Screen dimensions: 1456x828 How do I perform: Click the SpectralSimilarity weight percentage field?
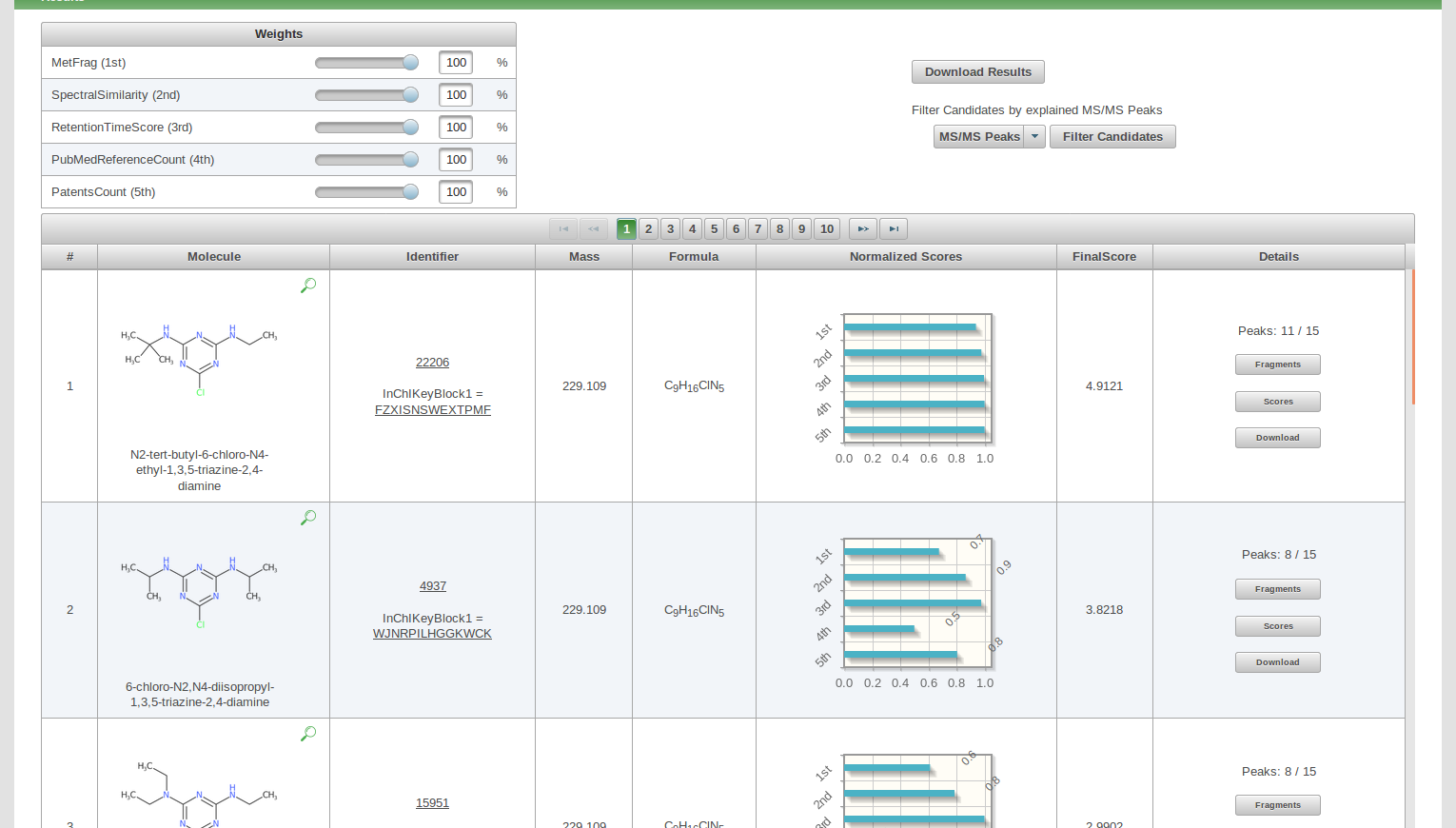456,95
